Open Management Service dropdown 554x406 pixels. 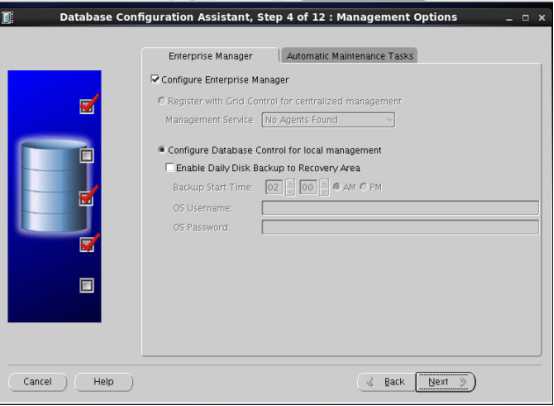coord(328,120)
